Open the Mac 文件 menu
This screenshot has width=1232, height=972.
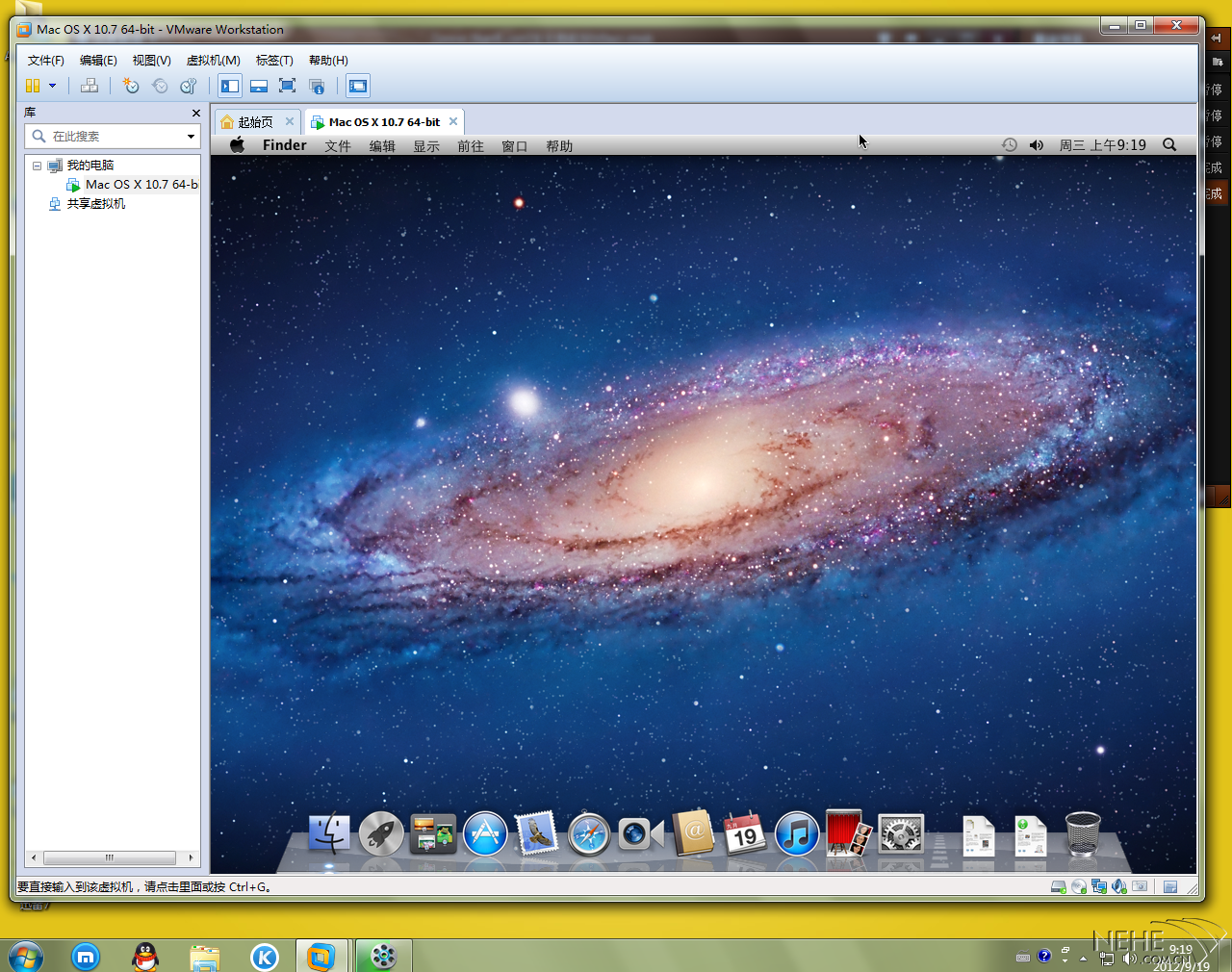pyautogui.click(x=338, y=146)
